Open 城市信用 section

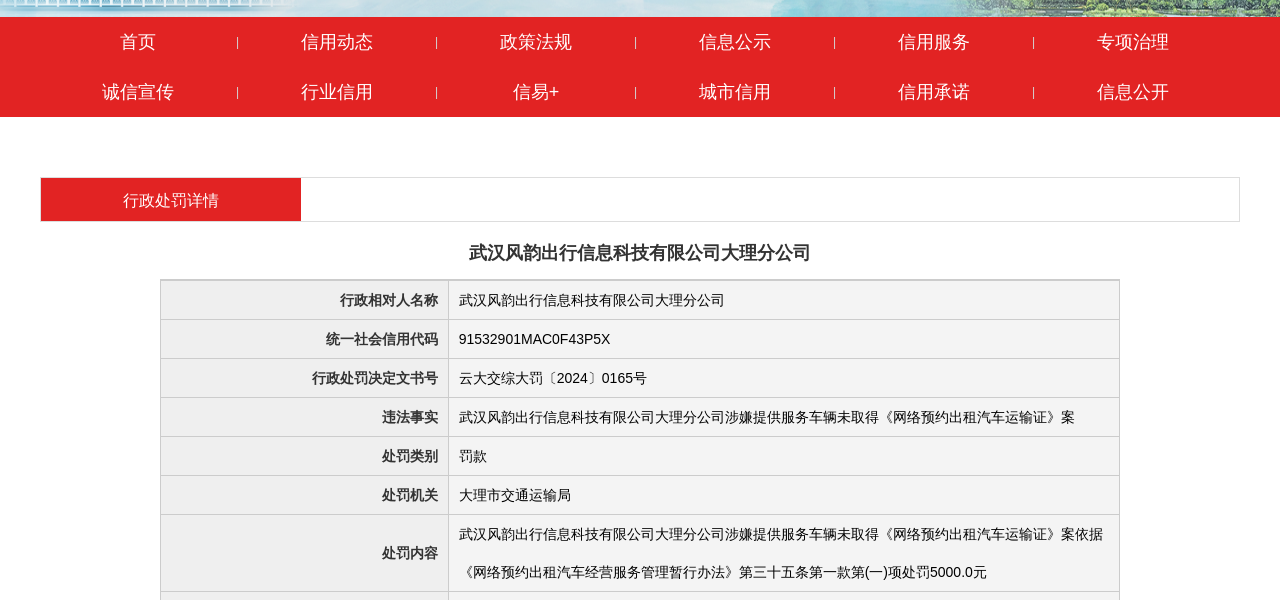[735, 92]
